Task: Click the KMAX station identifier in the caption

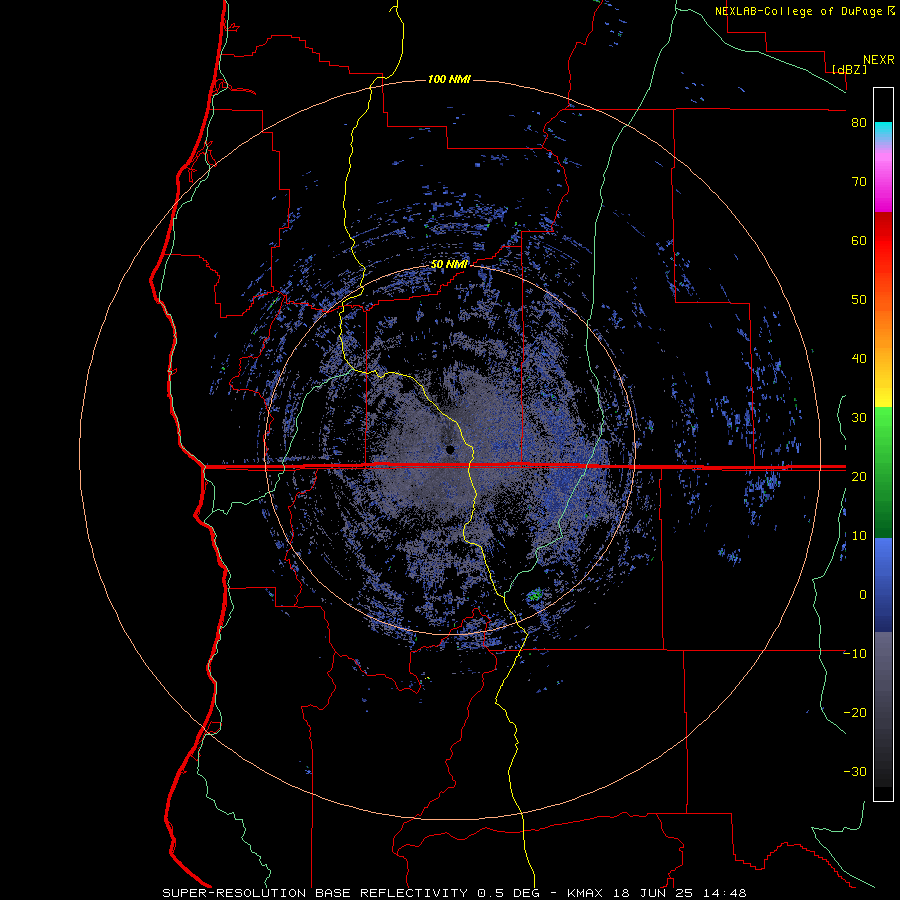Action: 588,893
